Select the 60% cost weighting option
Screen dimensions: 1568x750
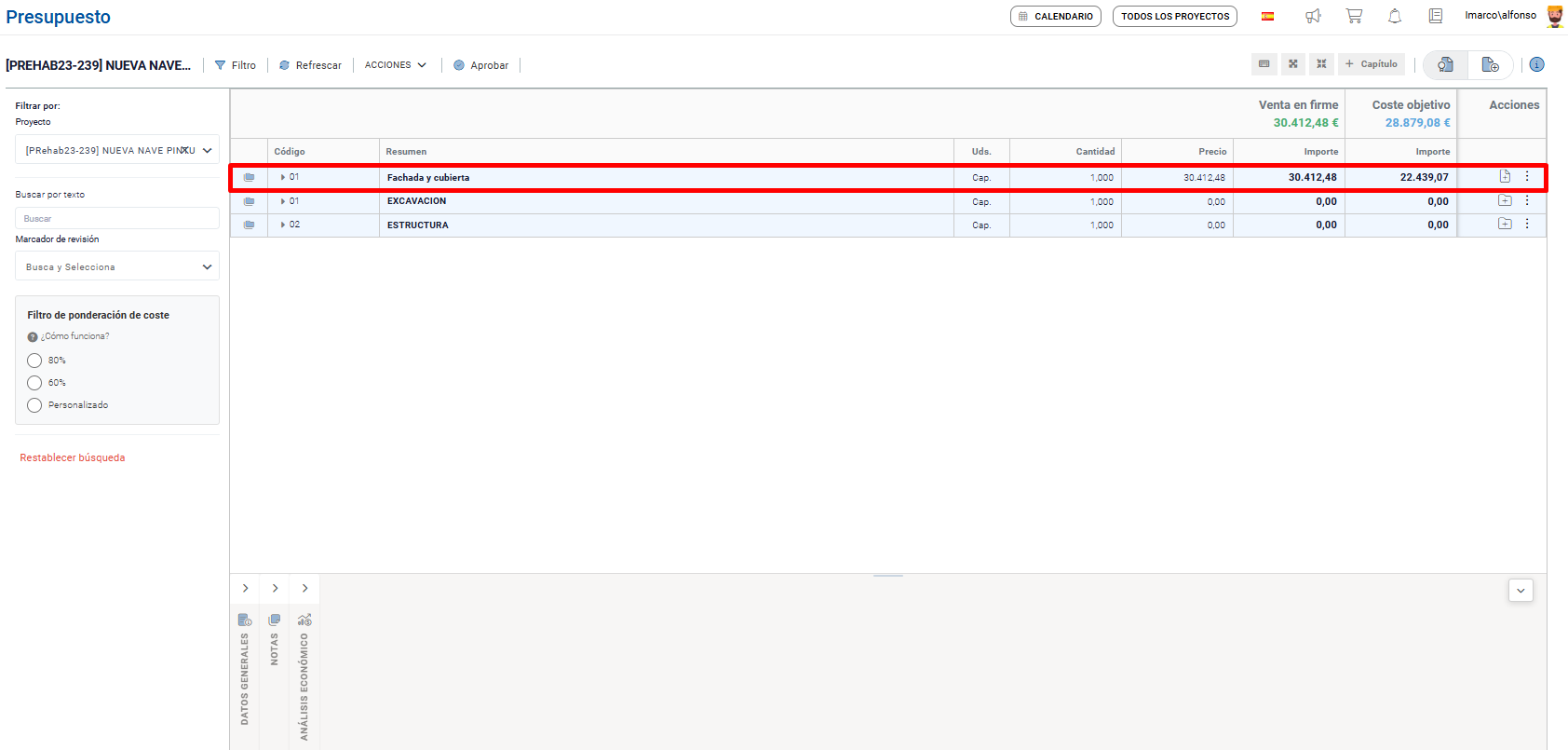point(34,383)
